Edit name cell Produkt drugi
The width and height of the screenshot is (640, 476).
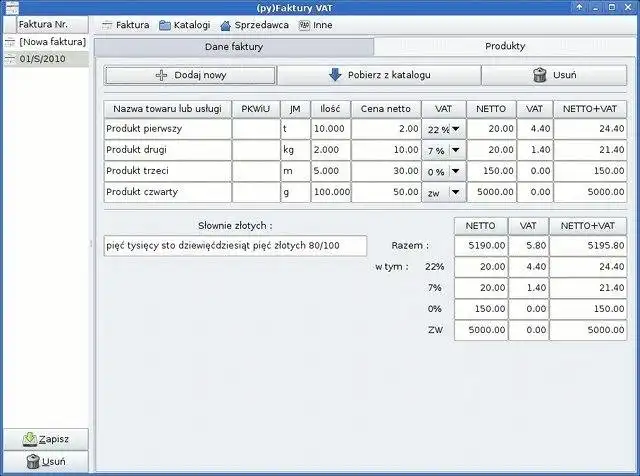tap(168, 150)
